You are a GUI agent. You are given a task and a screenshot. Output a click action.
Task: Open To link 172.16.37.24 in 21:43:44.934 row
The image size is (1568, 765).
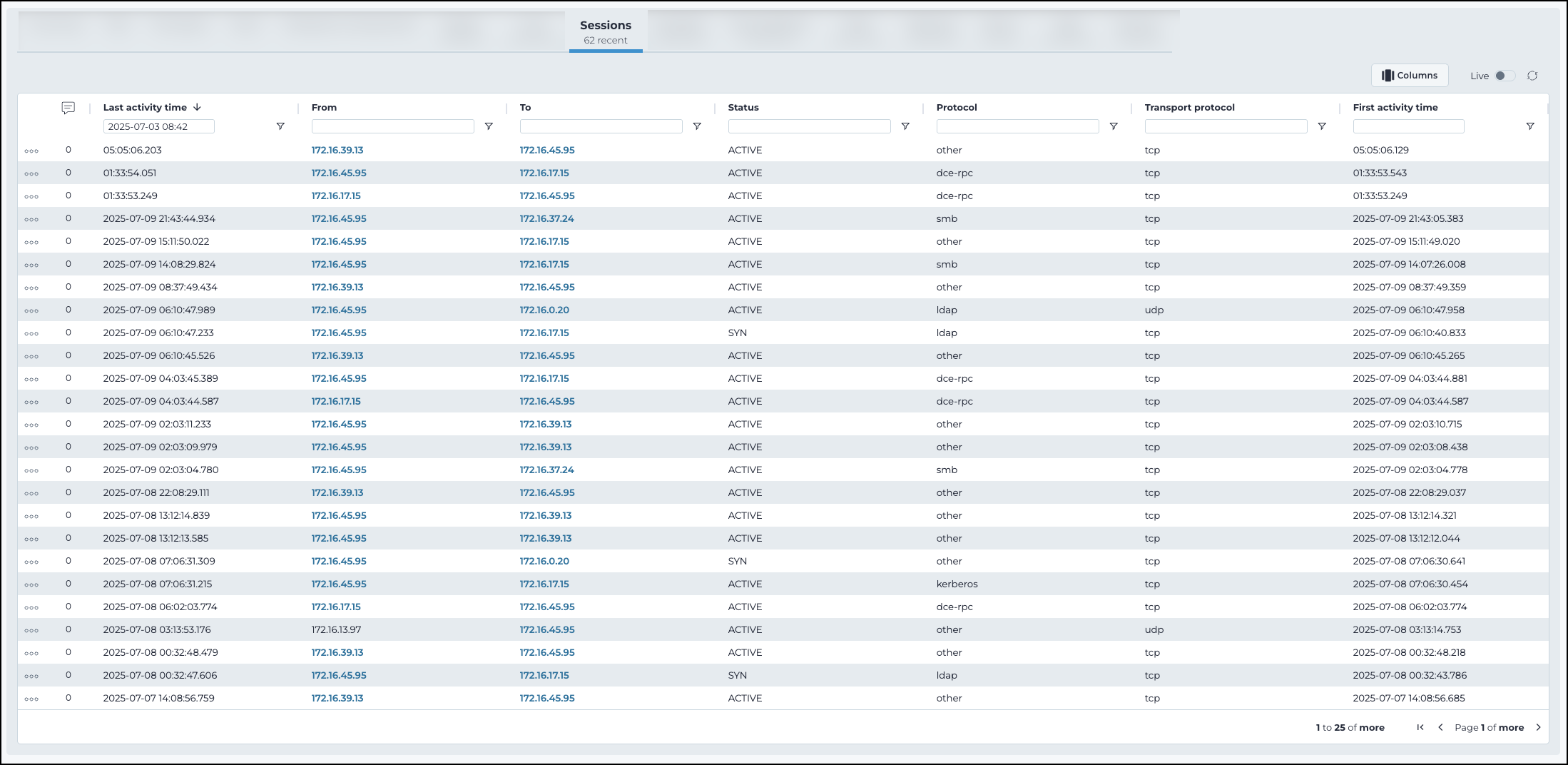pos(547,219)
